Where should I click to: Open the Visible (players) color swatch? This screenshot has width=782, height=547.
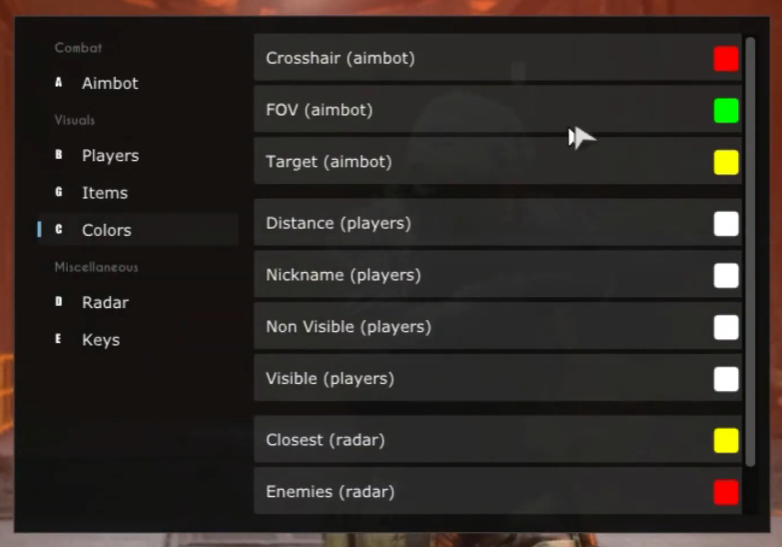tap(726, 379)
